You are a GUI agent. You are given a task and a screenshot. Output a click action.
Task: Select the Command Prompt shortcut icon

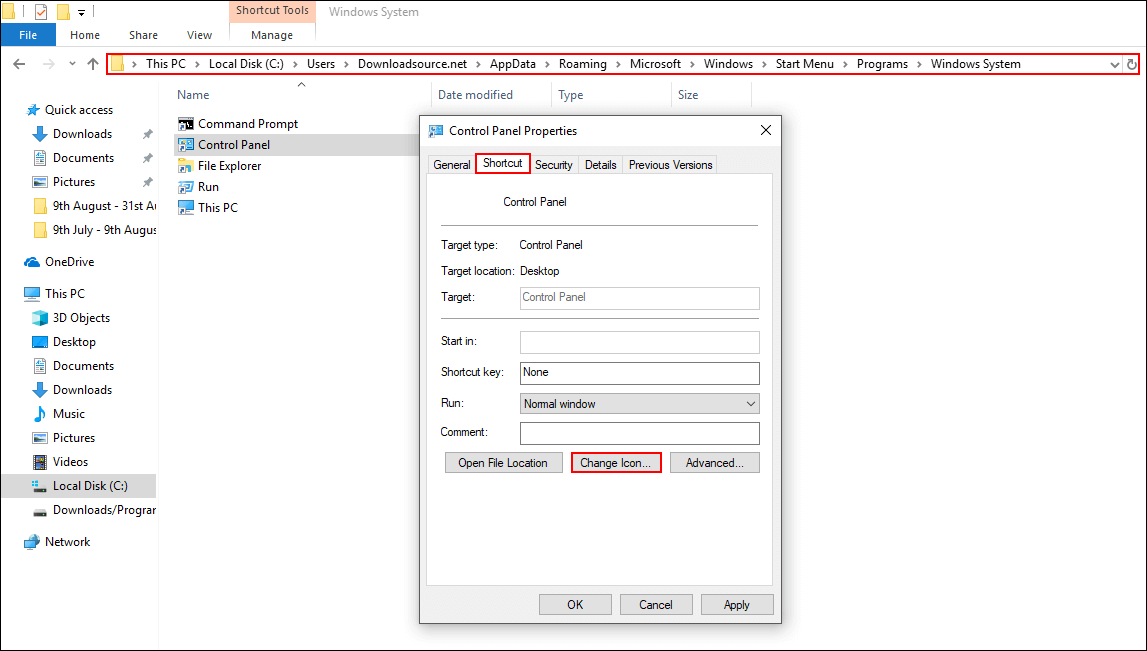coord(186,124)
